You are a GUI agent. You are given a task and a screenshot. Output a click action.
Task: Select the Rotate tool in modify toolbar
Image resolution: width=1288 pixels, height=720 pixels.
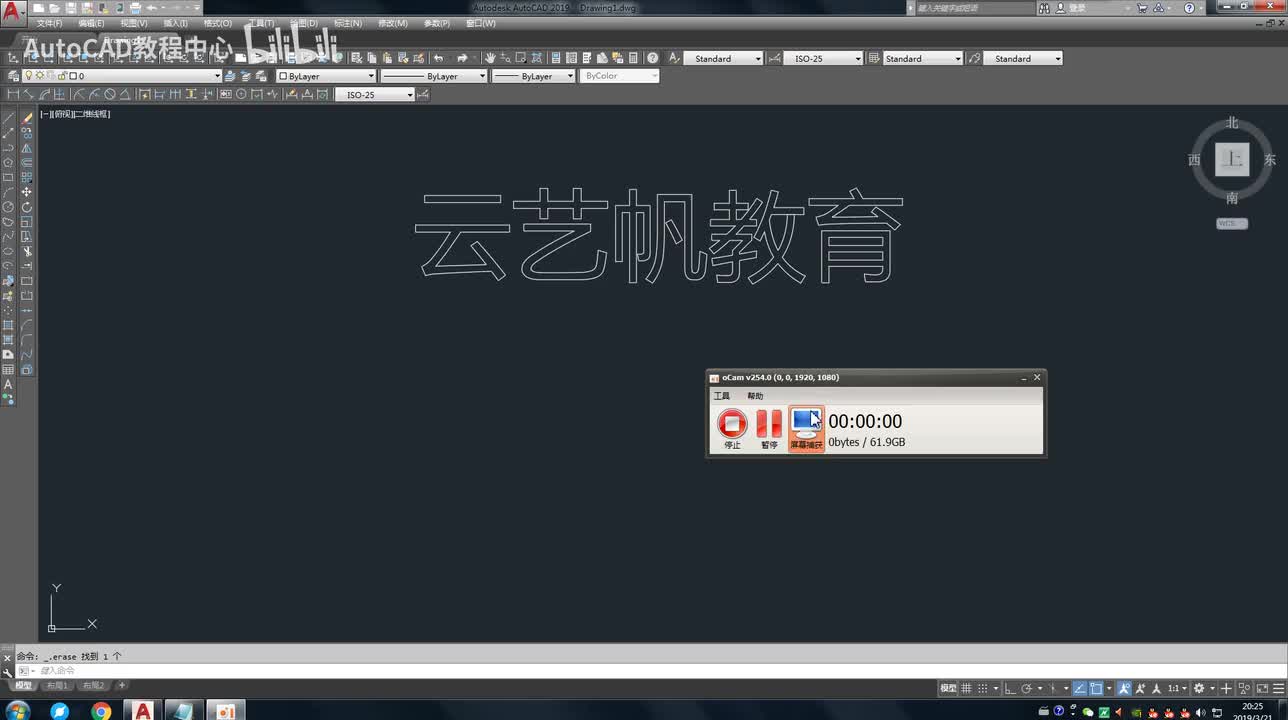pyautogui.click(x=27, y=207)
